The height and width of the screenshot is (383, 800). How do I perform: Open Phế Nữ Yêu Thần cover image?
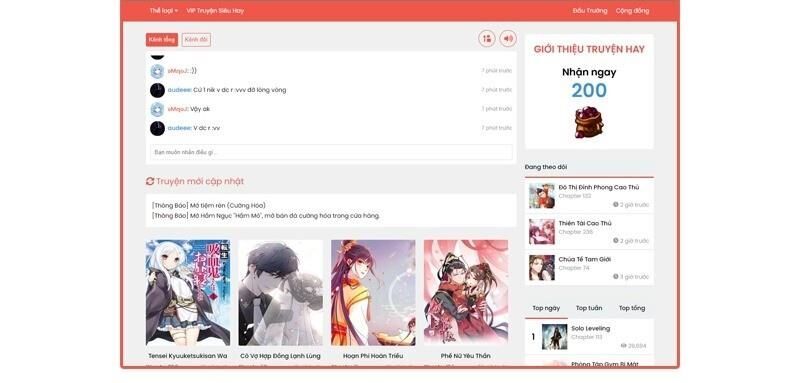tap(466, 293)
